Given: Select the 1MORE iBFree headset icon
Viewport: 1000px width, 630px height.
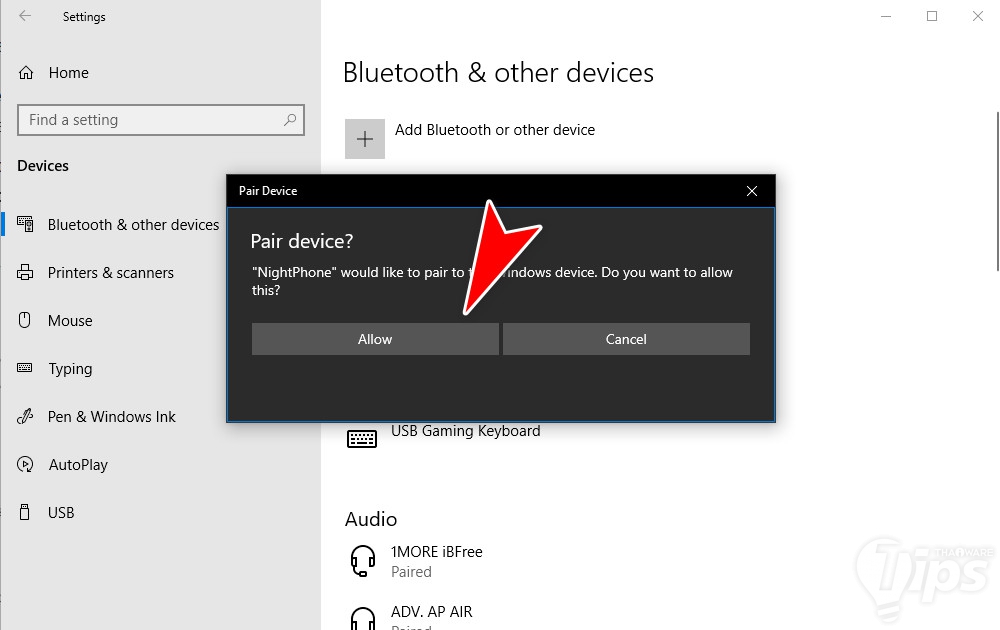Looking at the screenshot, I should 363,561.
